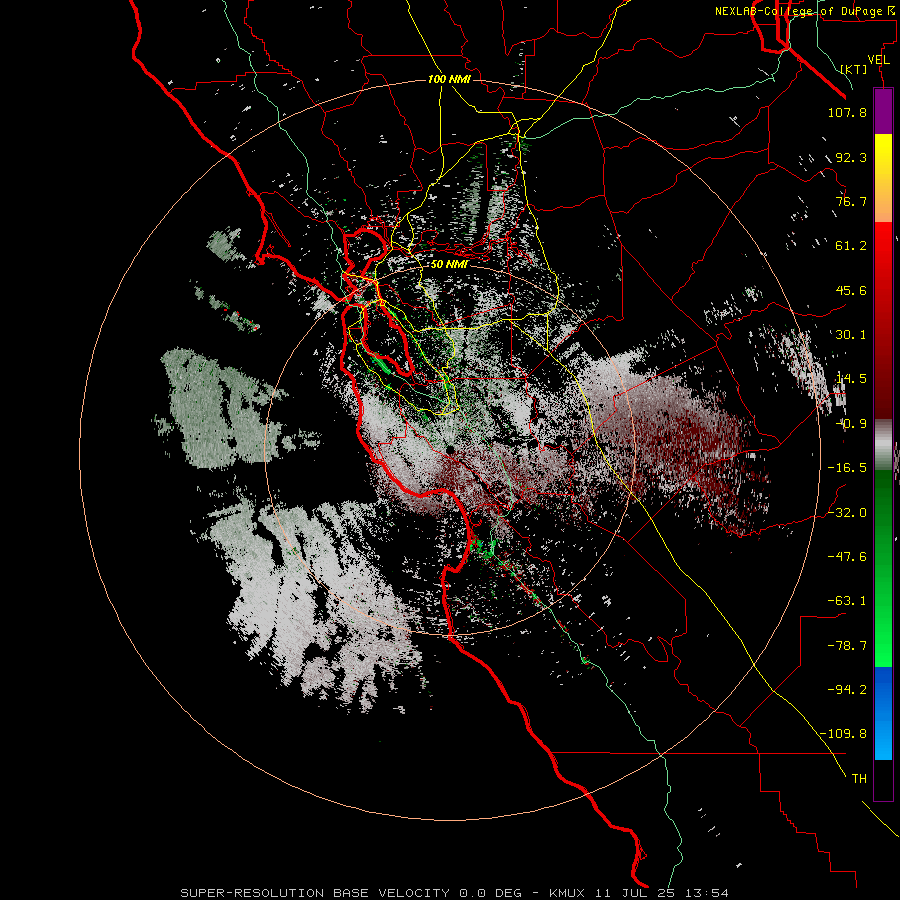This screenshot has height=900, width=900.
Task: Click the [KT] units label
Action: click(853, 69)
